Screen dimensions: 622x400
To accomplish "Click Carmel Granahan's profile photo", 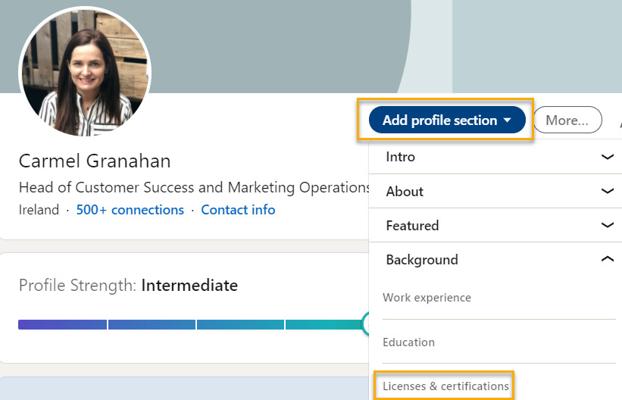I will (x=85, y=73).
